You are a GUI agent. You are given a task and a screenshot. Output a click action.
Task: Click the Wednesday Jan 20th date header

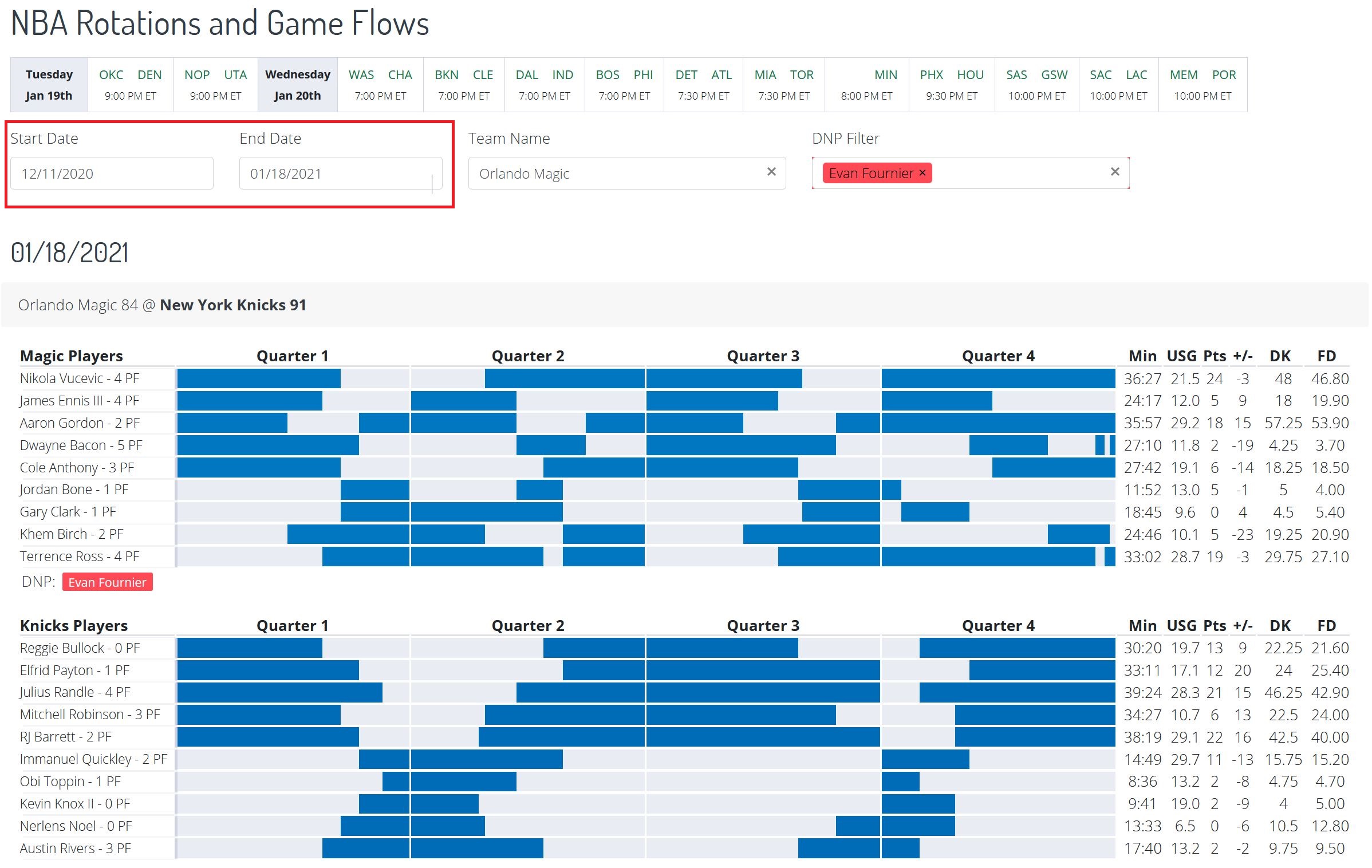click(298, 85)
